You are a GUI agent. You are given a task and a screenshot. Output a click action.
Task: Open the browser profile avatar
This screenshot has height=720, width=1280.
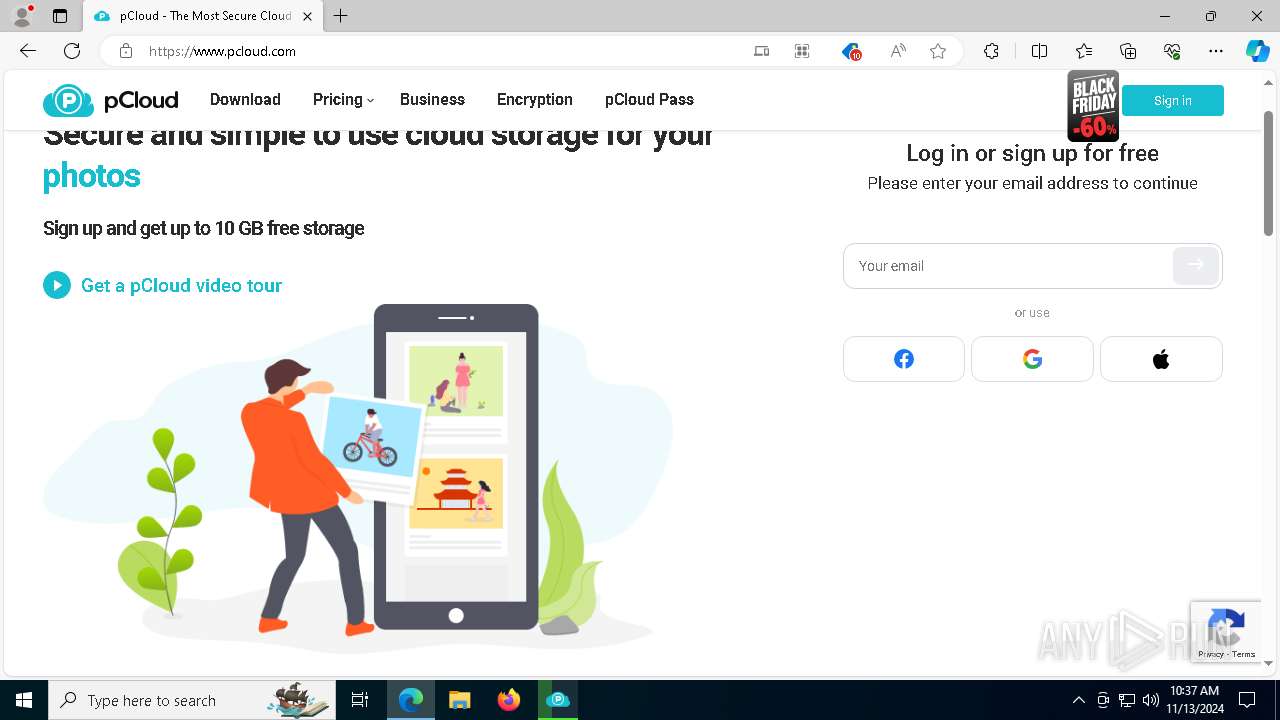pos(22,16)
